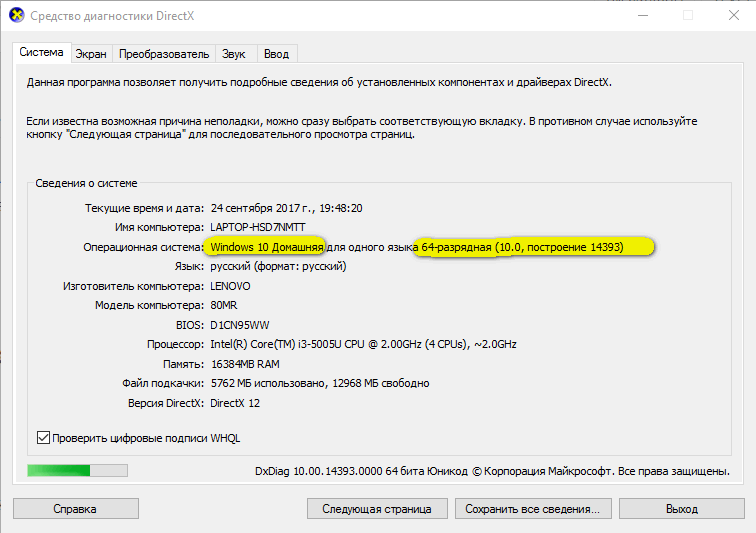Click the Модель компьютера label
This screenshot has height=533, width=756.
pyautogui.click(x=149, y=305)
